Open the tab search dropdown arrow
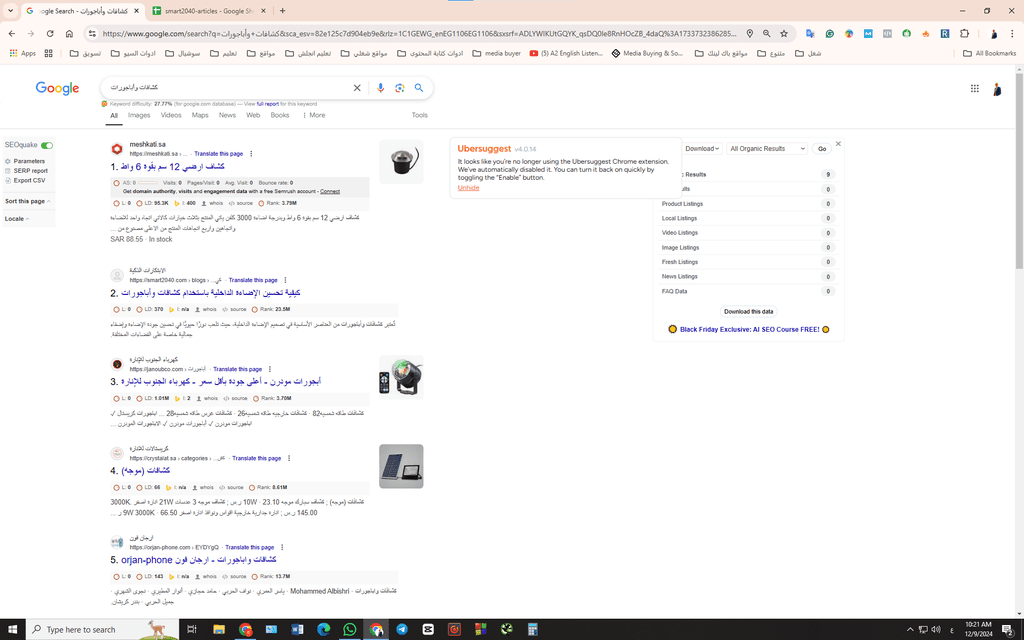 [10, 10]
